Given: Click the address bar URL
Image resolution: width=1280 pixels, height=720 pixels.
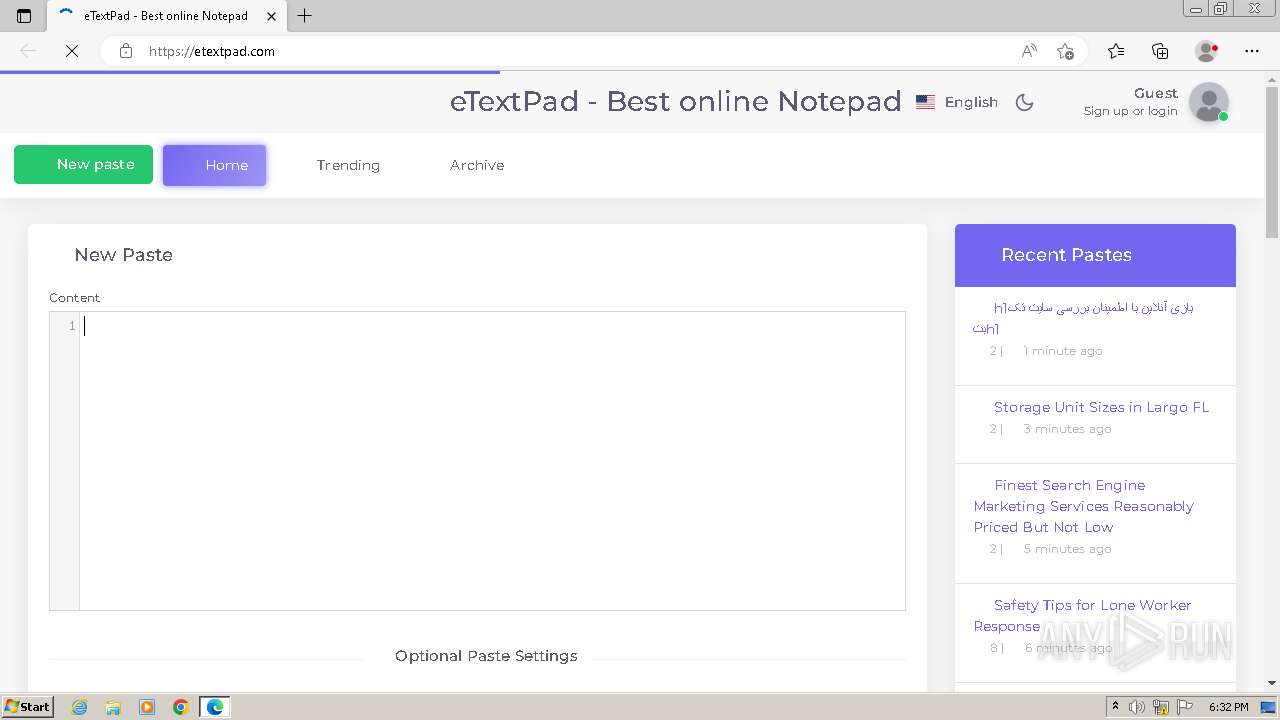Looking at the screenshot, I should pos(211,51).
